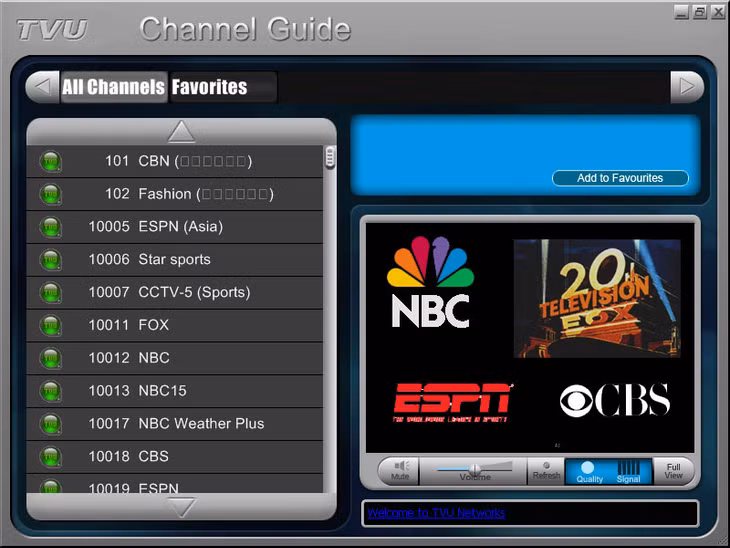This screenshot has width=730, height=548.
Task: Click the CBS eye logo in the preview
Action: [x=615, y=400]
